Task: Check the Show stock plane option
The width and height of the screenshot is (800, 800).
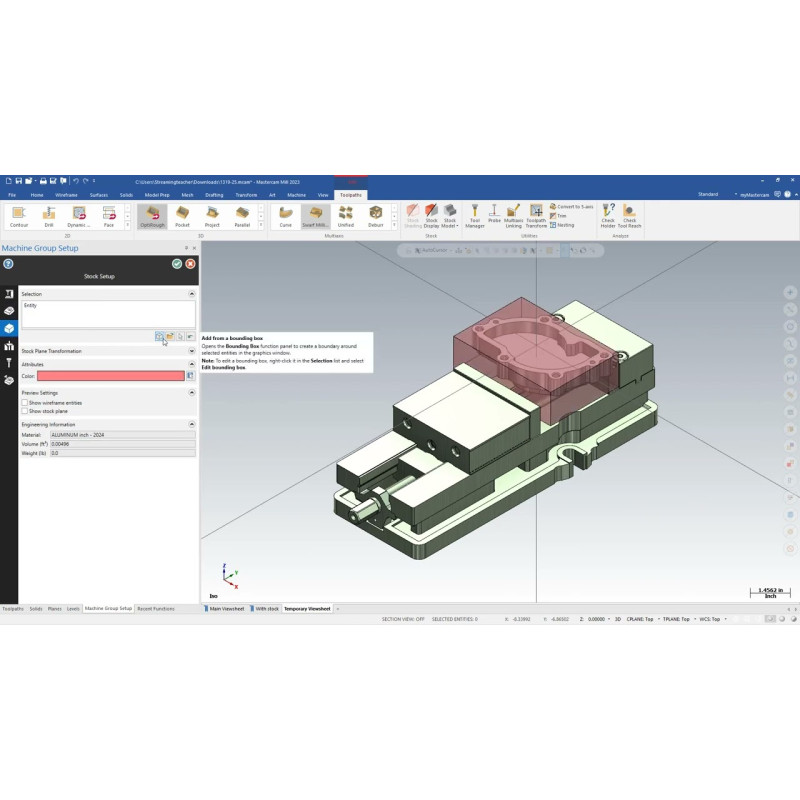Action: pyautogui.click(x=25, y=411)
